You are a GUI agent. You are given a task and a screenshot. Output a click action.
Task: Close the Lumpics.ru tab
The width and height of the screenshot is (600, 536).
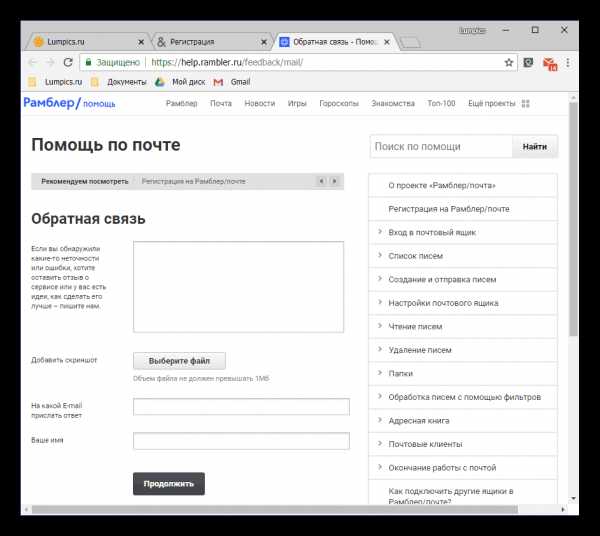[141, 42]
